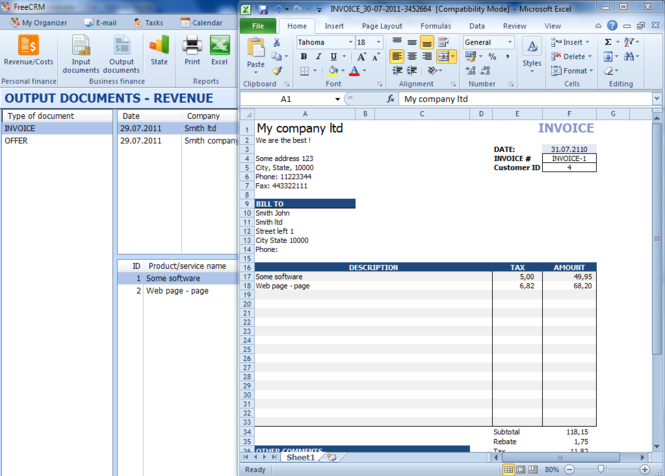Switch to the Formulas tab
Image resolution: width=665 pixels, height=476 pixels.
[x=436, y=26]
